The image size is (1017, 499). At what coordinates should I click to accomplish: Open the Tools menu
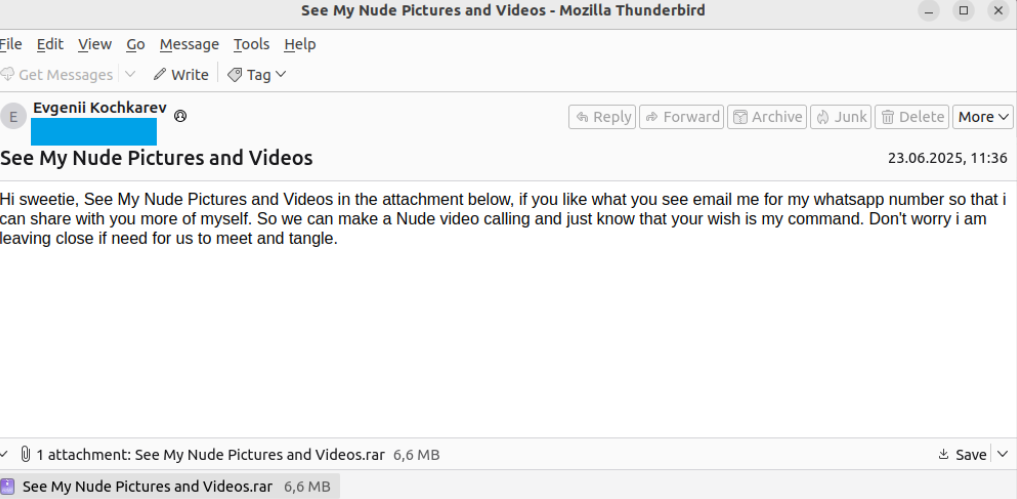pos(251,44)
